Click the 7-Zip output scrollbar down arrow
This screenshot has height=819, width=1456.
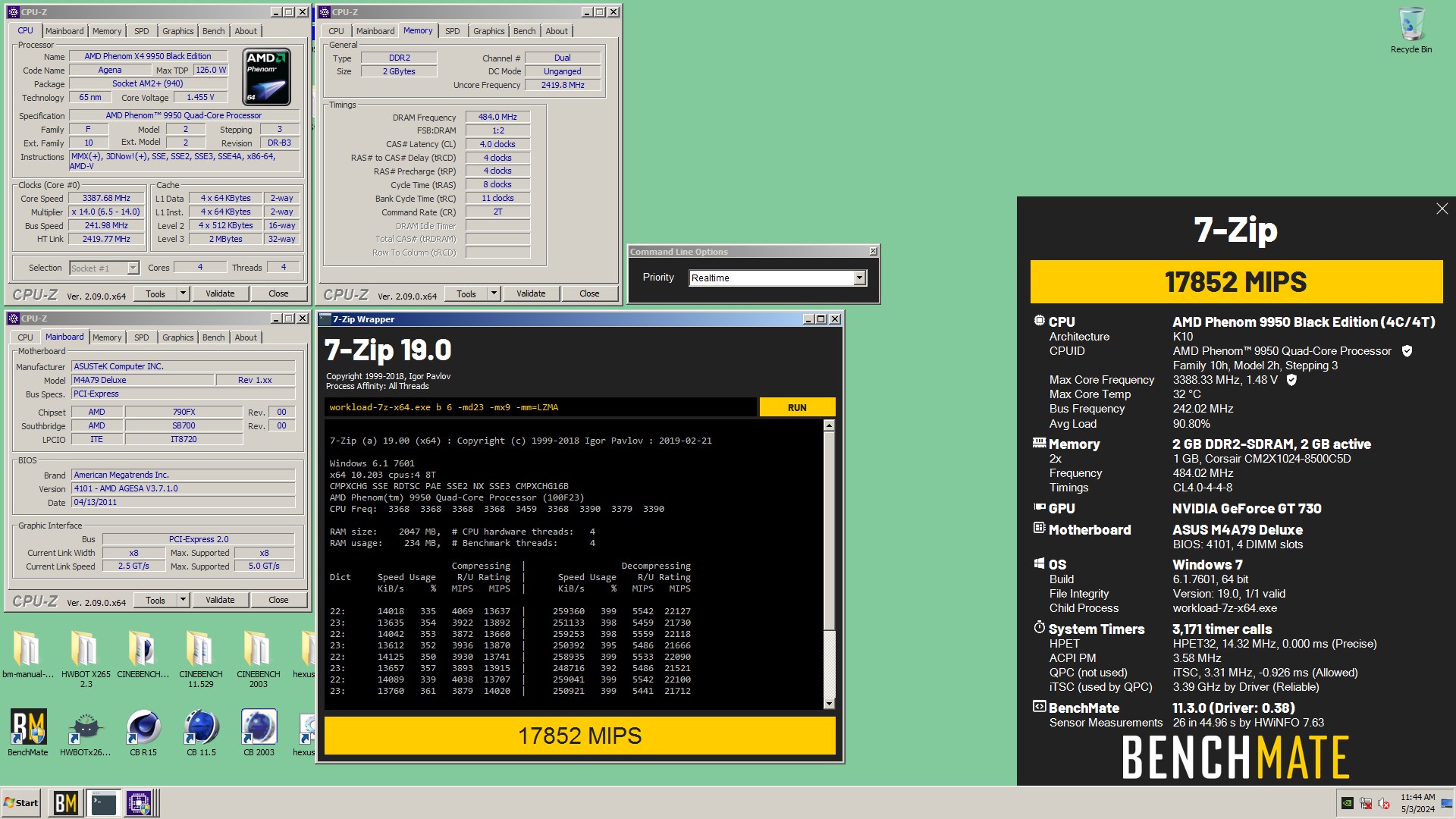coord(829,704)
